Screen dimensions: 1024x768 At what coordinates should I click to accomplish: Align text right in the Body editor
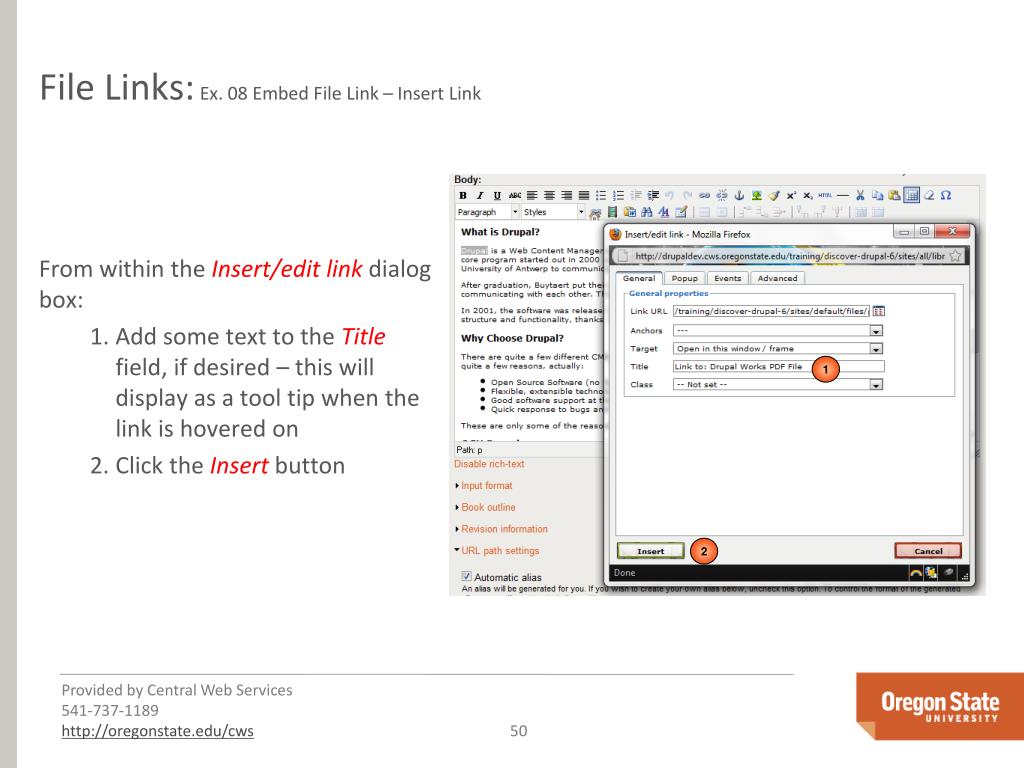566,195
